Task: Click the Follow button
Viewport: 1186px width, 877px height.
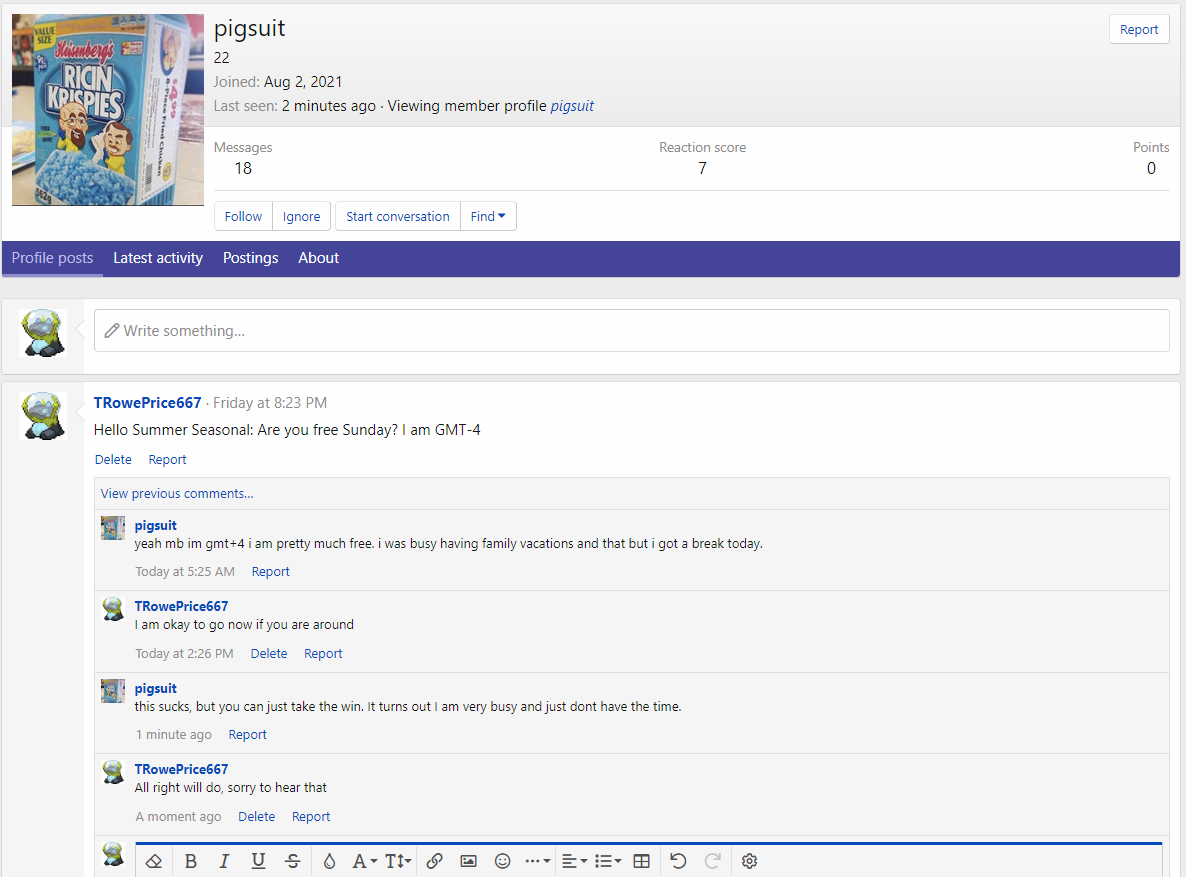Action: [243, 216]
